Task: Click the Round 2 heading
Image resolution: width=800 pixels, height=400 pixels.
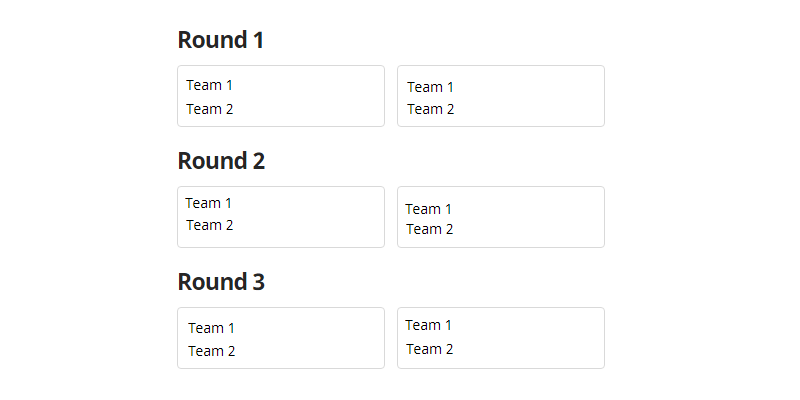Action: tap(221, 161)
